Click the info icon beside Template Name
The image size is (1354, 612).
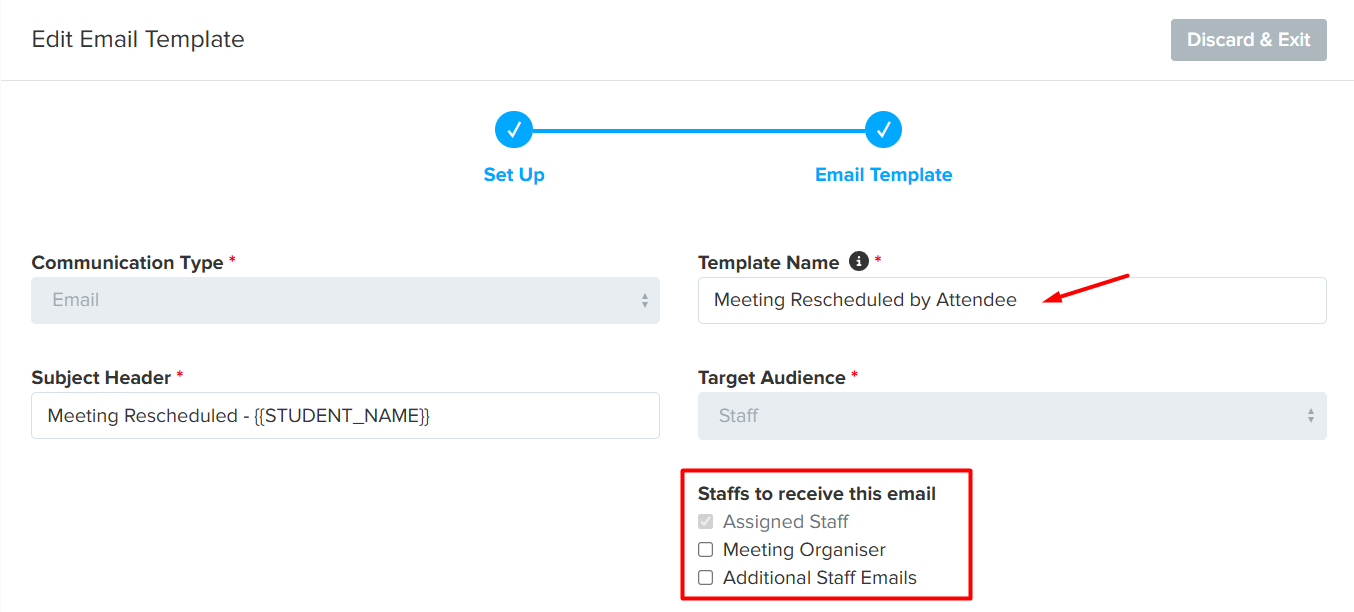click(x=858, y=262)
